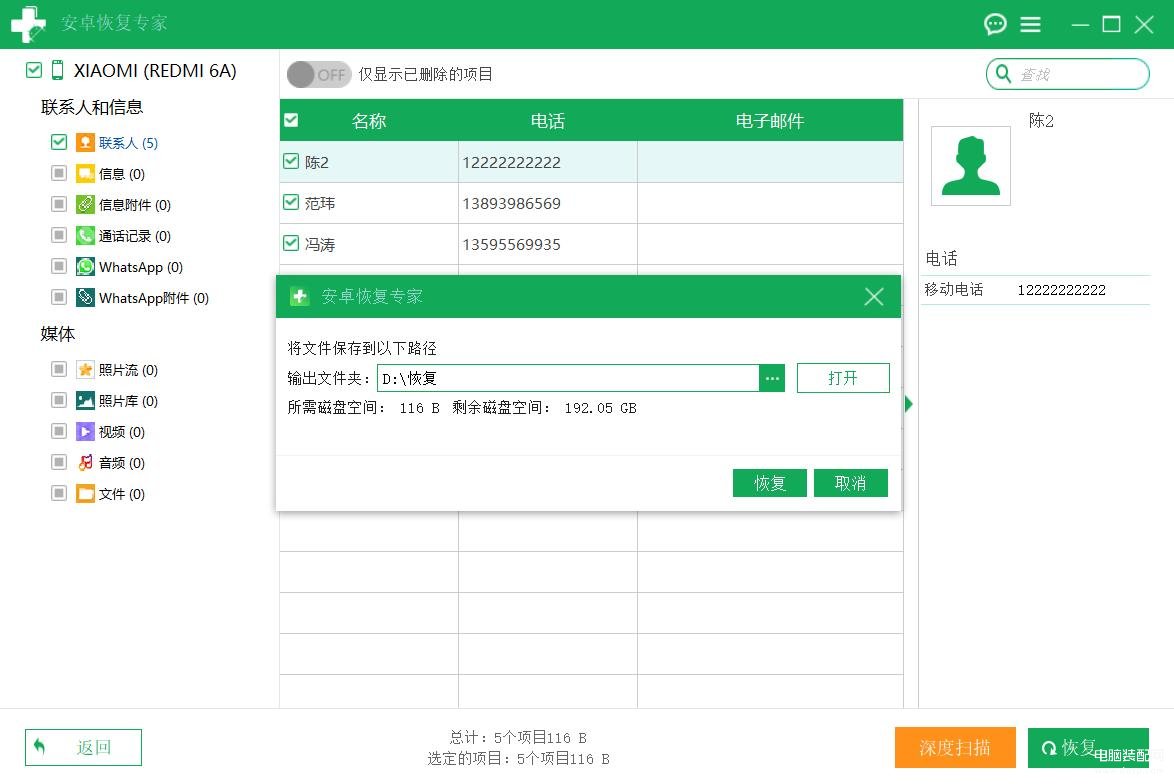Screen dimensions: 1174x784
Task: Check the WhatsApp附件 (0) checkbox
Action: coord(59,297)
